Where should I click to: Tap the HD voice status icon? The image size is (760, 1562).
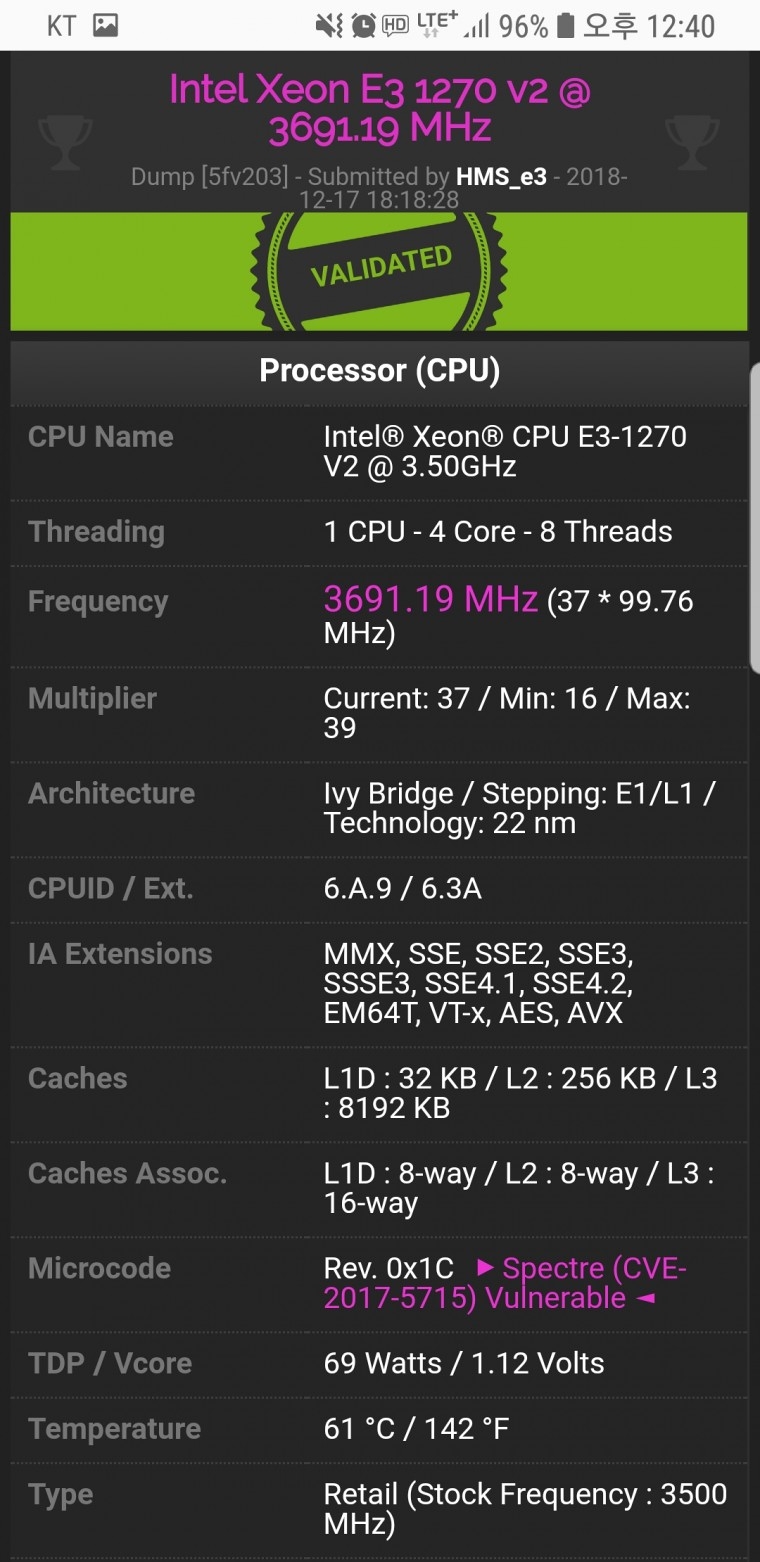pos(396,26)
